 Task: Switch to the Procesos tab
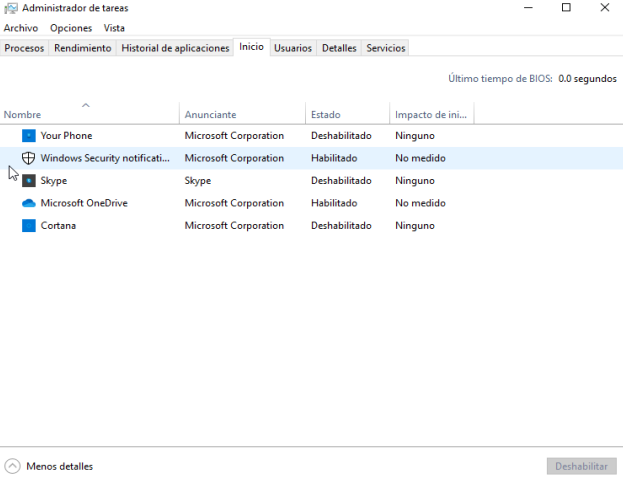pos(25,48)
